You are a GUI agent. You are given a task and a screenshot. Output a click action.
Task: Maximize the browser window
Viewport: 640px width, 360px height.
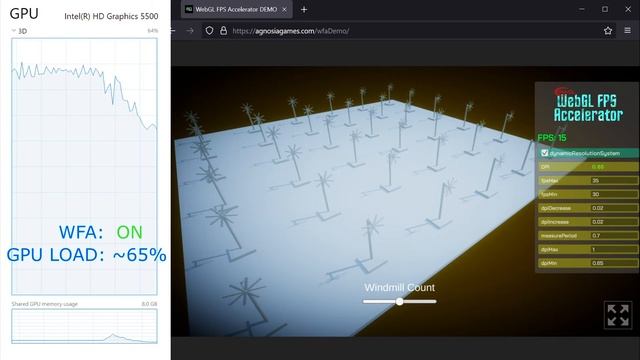tap(605, 9)
